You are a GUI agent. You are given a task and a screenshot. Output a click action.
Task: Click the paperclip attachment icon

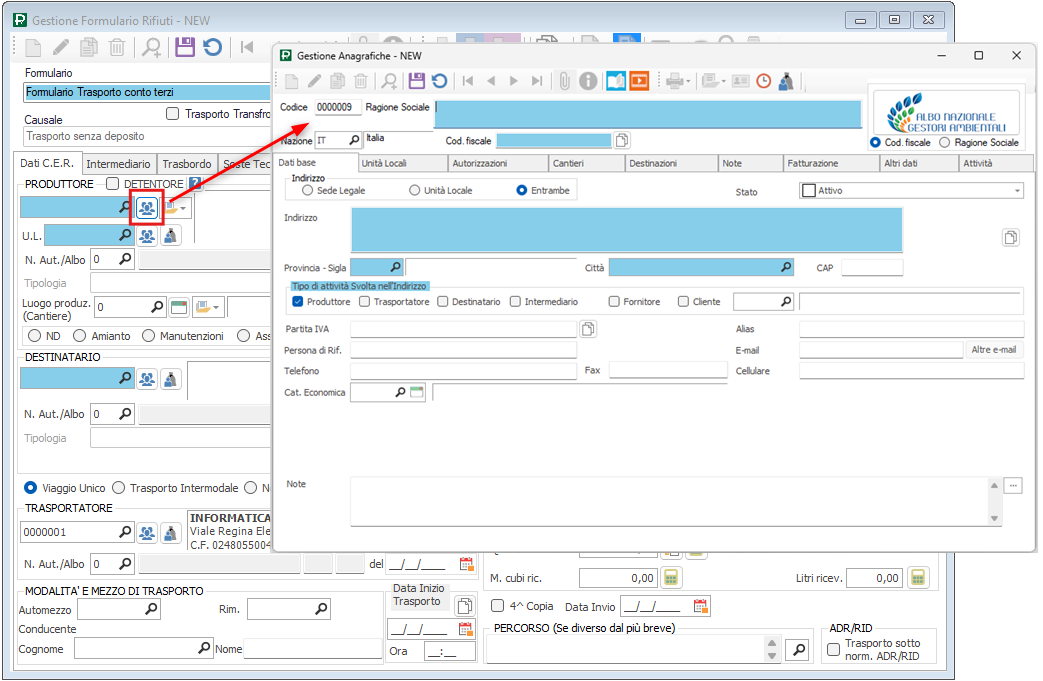click(x=565, y=82)
